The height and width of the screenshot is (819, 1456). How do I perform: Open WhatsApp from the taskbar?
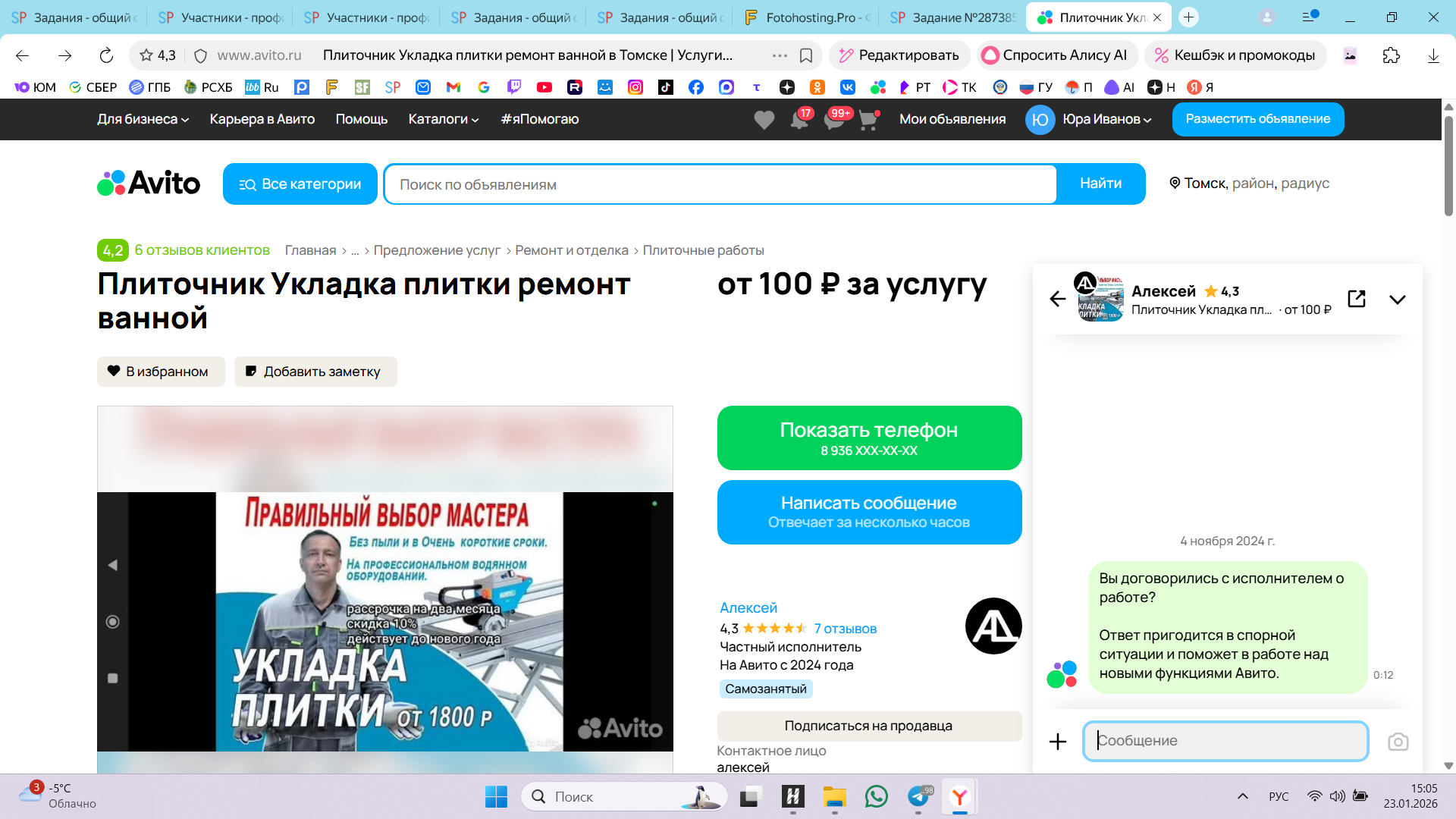pyautogui.click(x=876, y=796)
